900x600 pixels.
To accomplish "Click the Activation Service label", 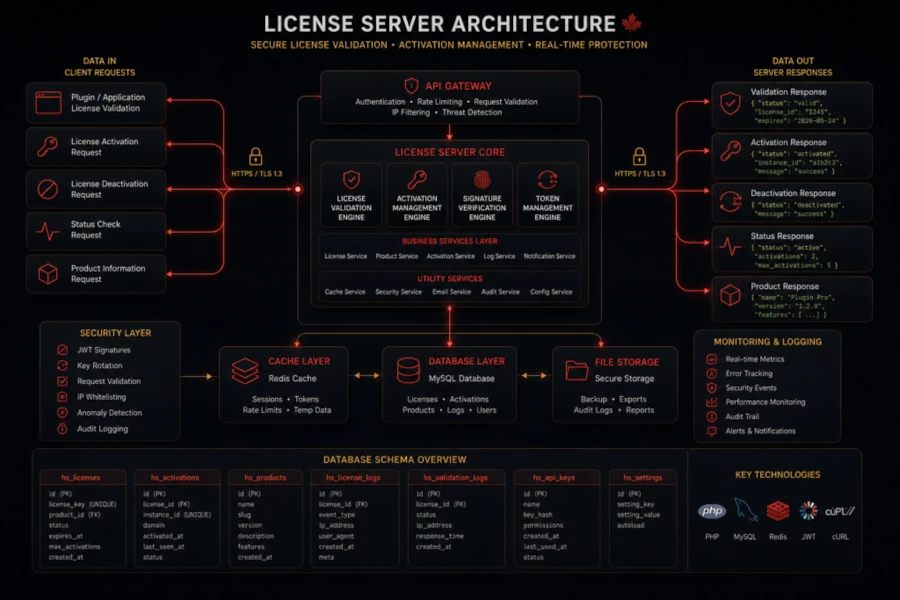I will pos(451,256).
